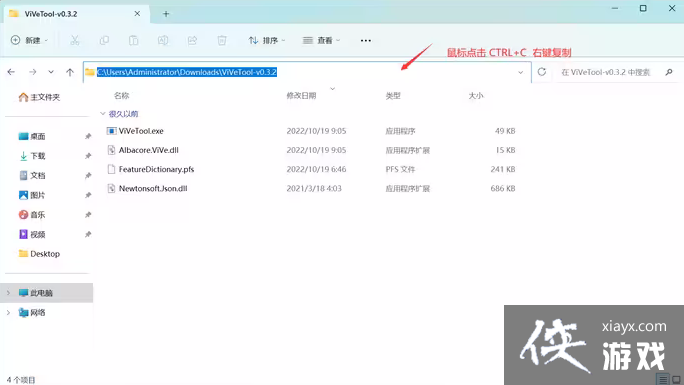The image size is (684, 385).
Task: Go back with the left arrow
Action: coord(11,72)
